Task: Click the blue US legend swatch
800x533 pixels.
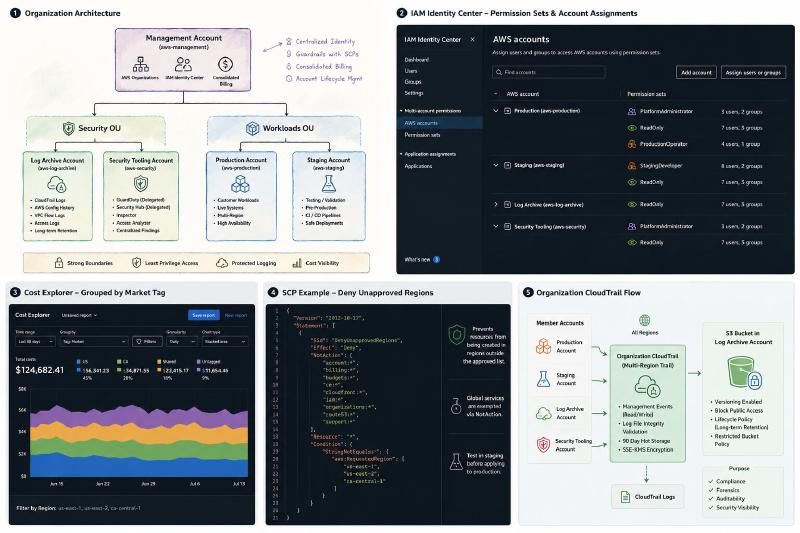Action: click(78, 362)
